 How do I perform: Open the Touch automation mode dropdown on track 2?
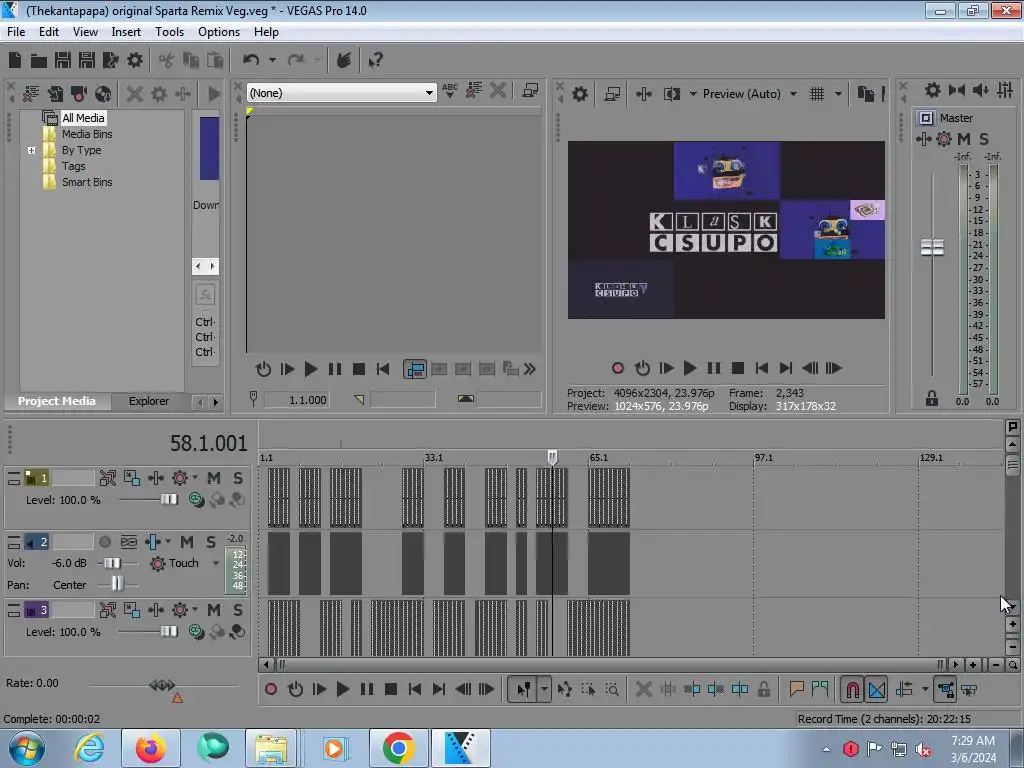point(216,563)
